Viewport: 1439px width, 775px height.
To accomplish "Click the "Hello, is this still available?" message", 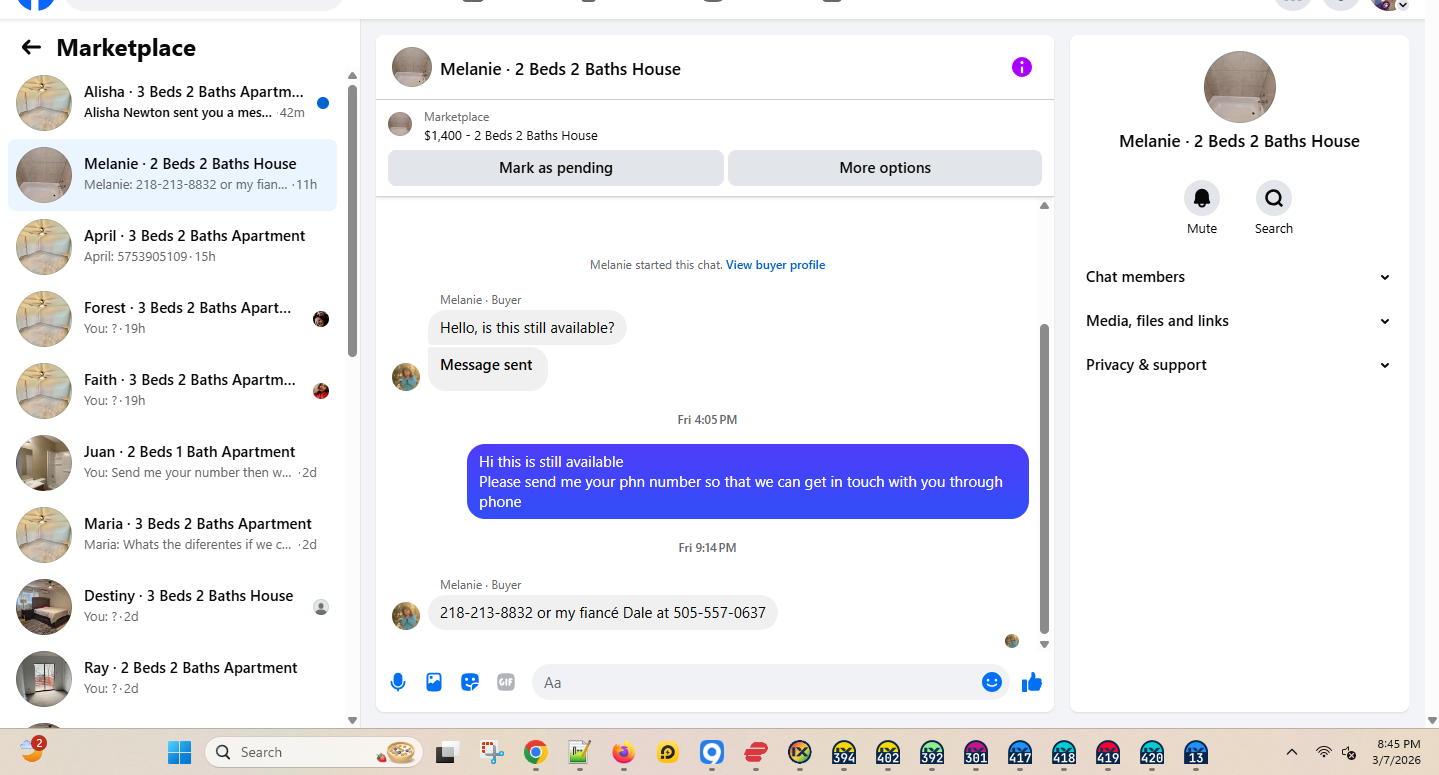I will click(527, 328).
